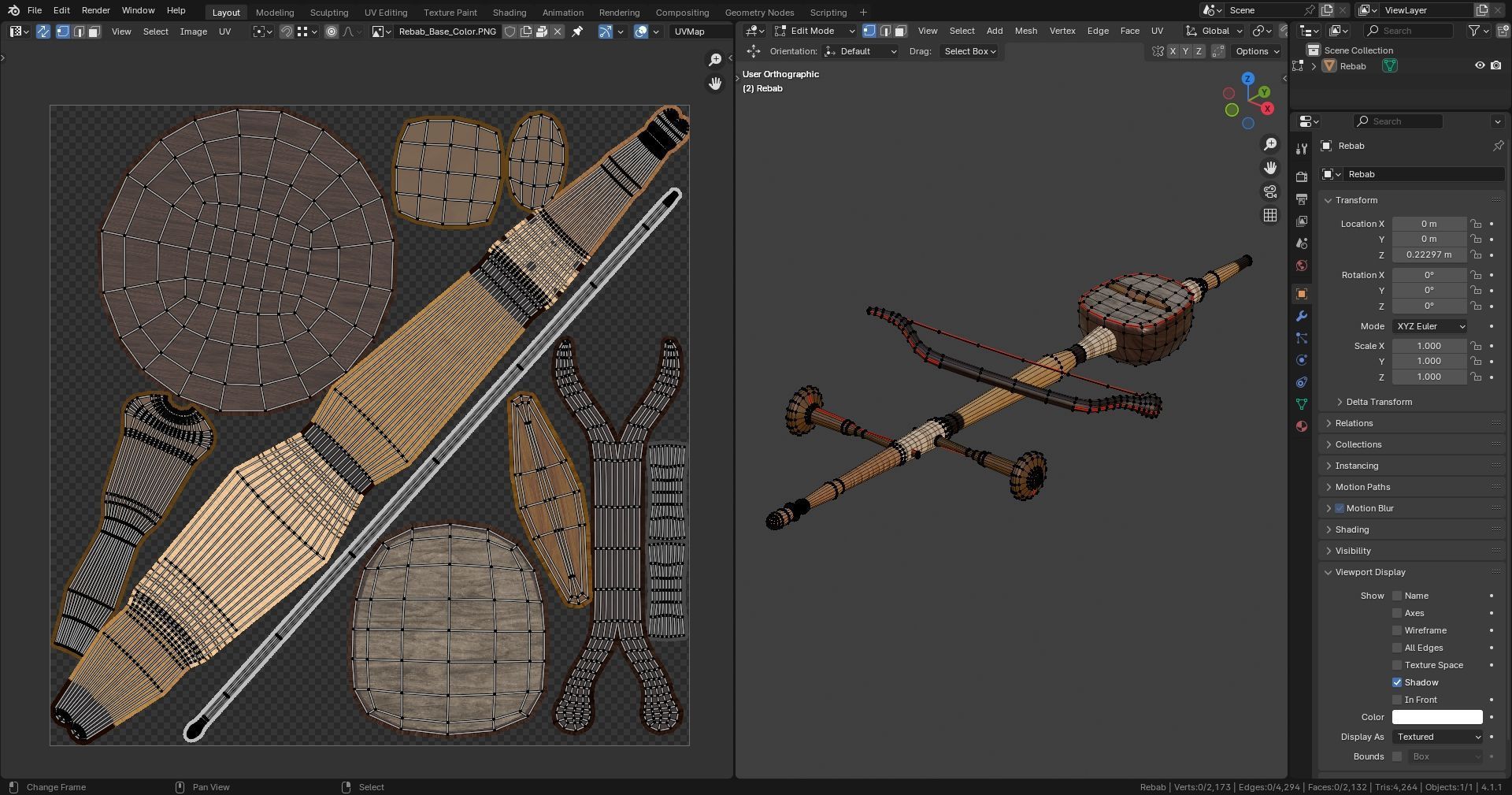Screen dimensions: 1512x795
Task: Open the Options dropdown
Action: click(1257, 51)
